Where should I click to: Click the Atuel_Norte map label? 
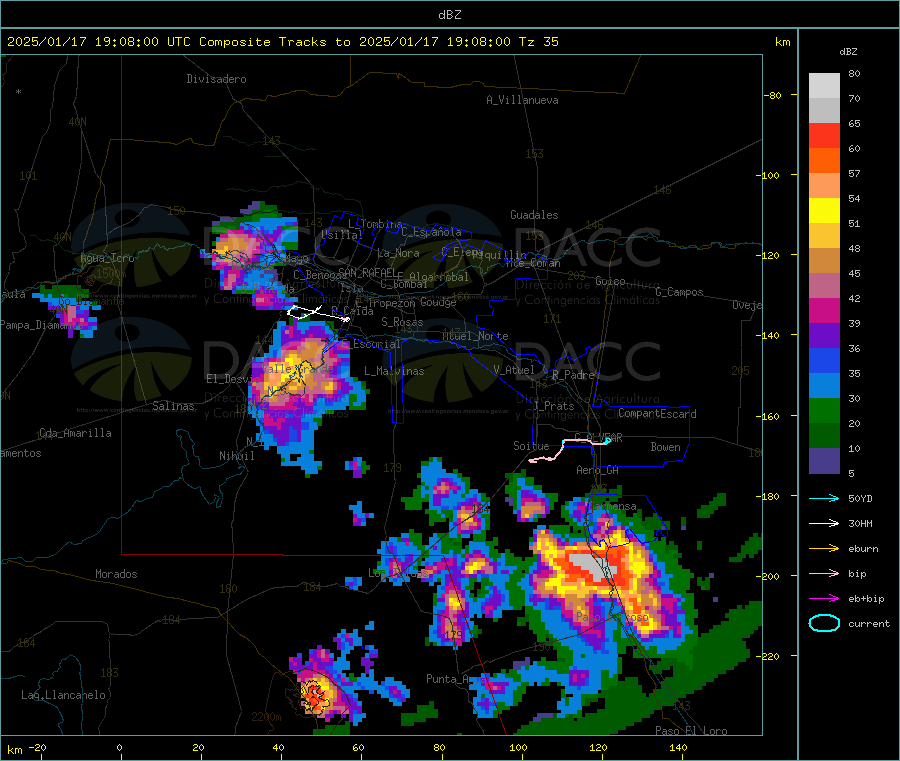click(x=475, y=336)
